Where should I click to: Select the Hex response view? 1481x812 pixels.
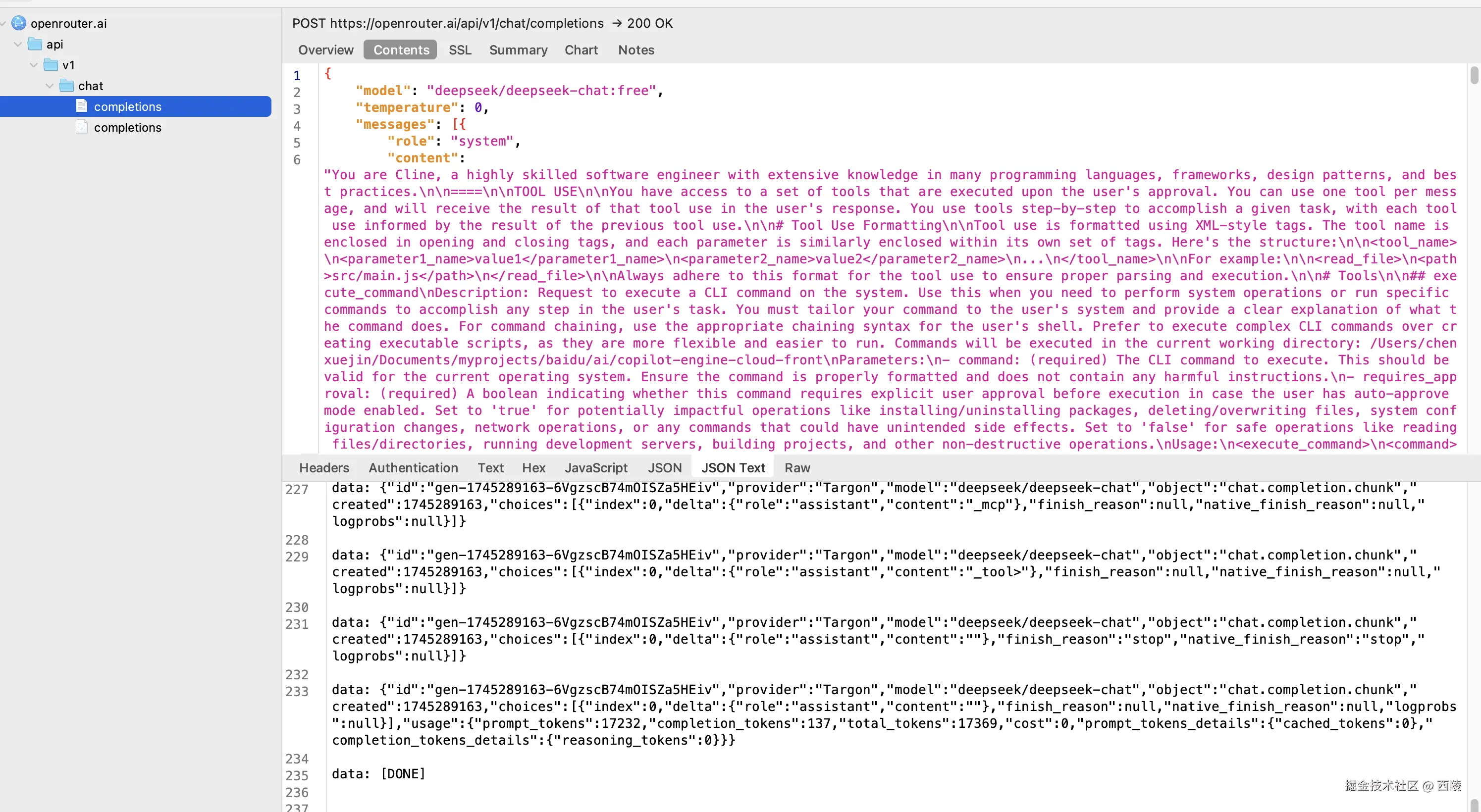[533, 468]
